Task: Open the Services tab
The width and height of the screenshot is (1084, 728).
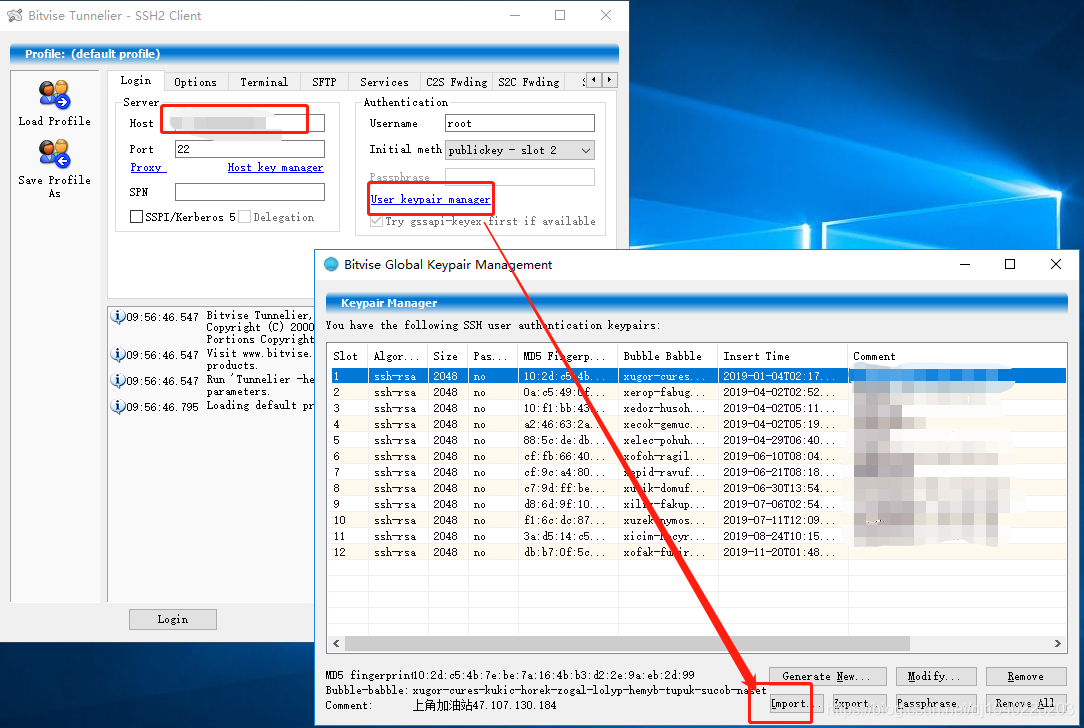Action: (383, 81)
